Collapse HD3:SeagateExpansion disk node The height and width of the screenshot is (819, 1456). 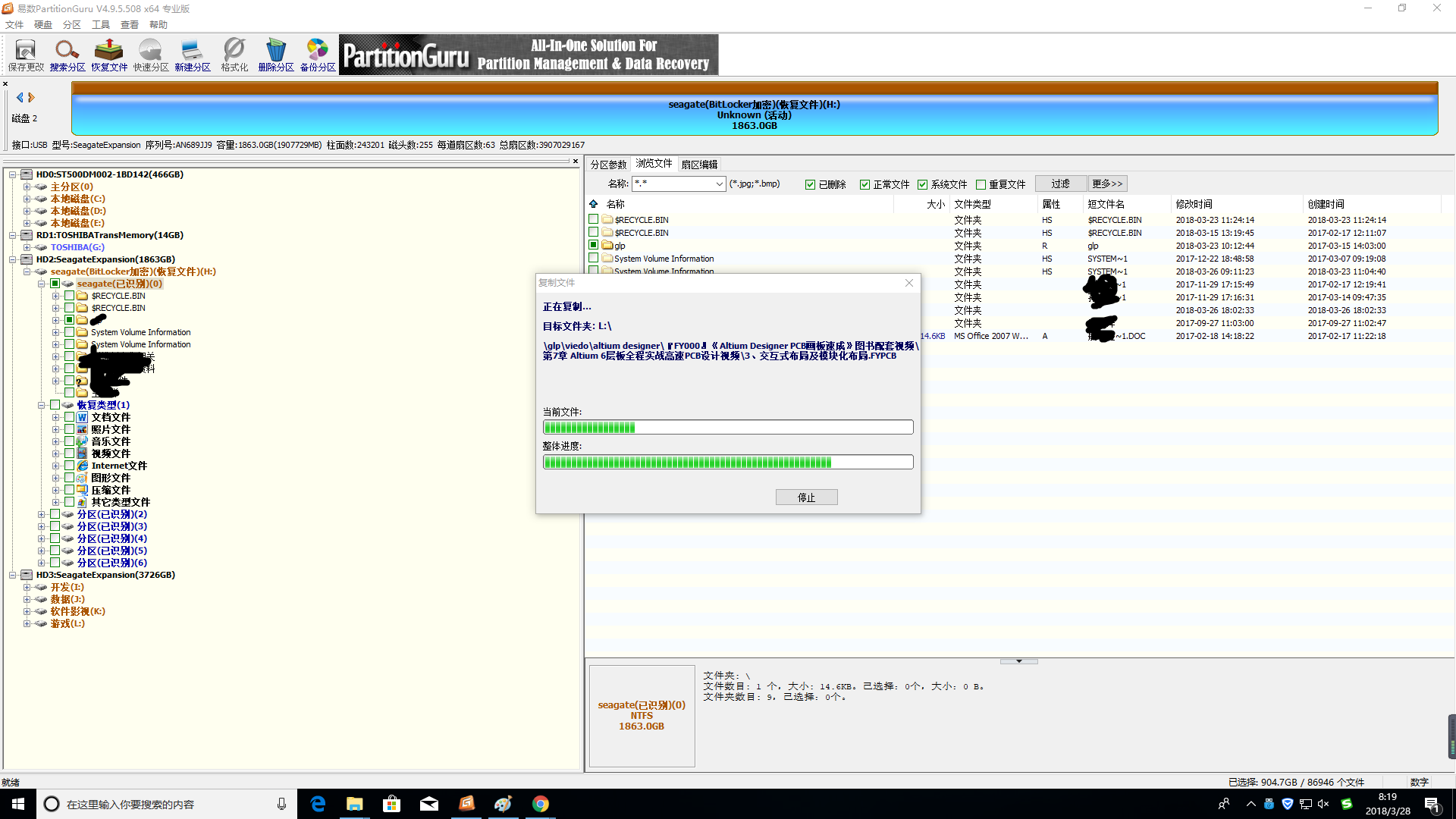[12, 575]
